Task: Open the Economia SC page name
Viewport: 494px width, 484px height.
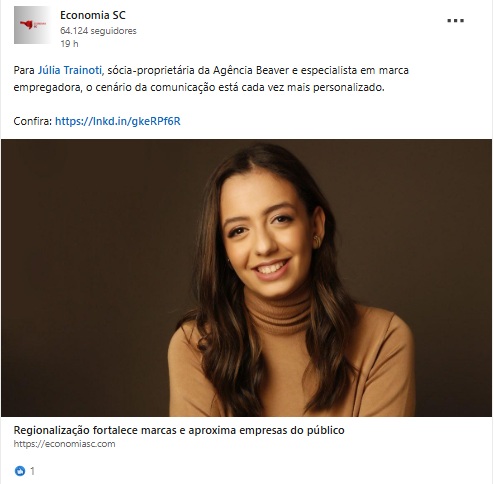Action: point(93,15)
